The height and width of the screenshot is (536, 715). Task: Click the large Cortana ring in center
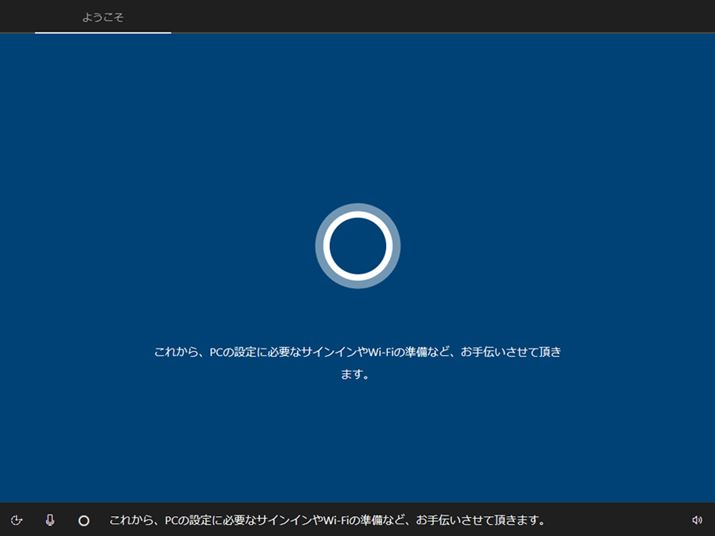pos(358,246)
